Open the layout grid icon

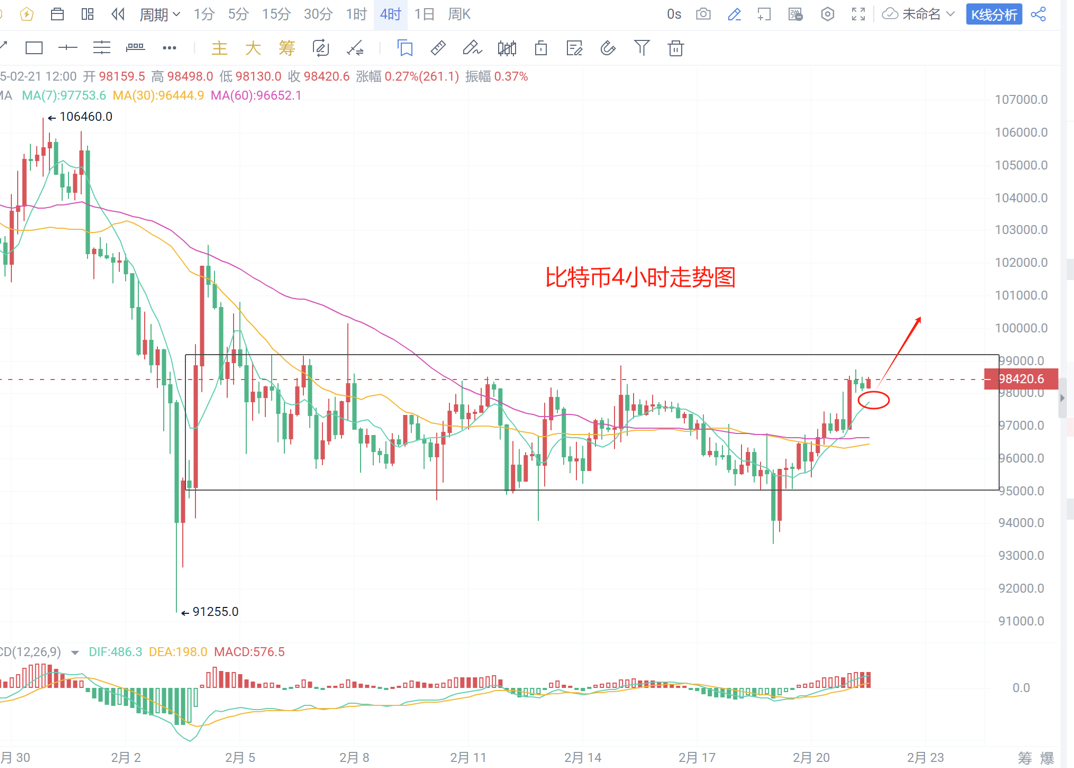tap(88, 14)
